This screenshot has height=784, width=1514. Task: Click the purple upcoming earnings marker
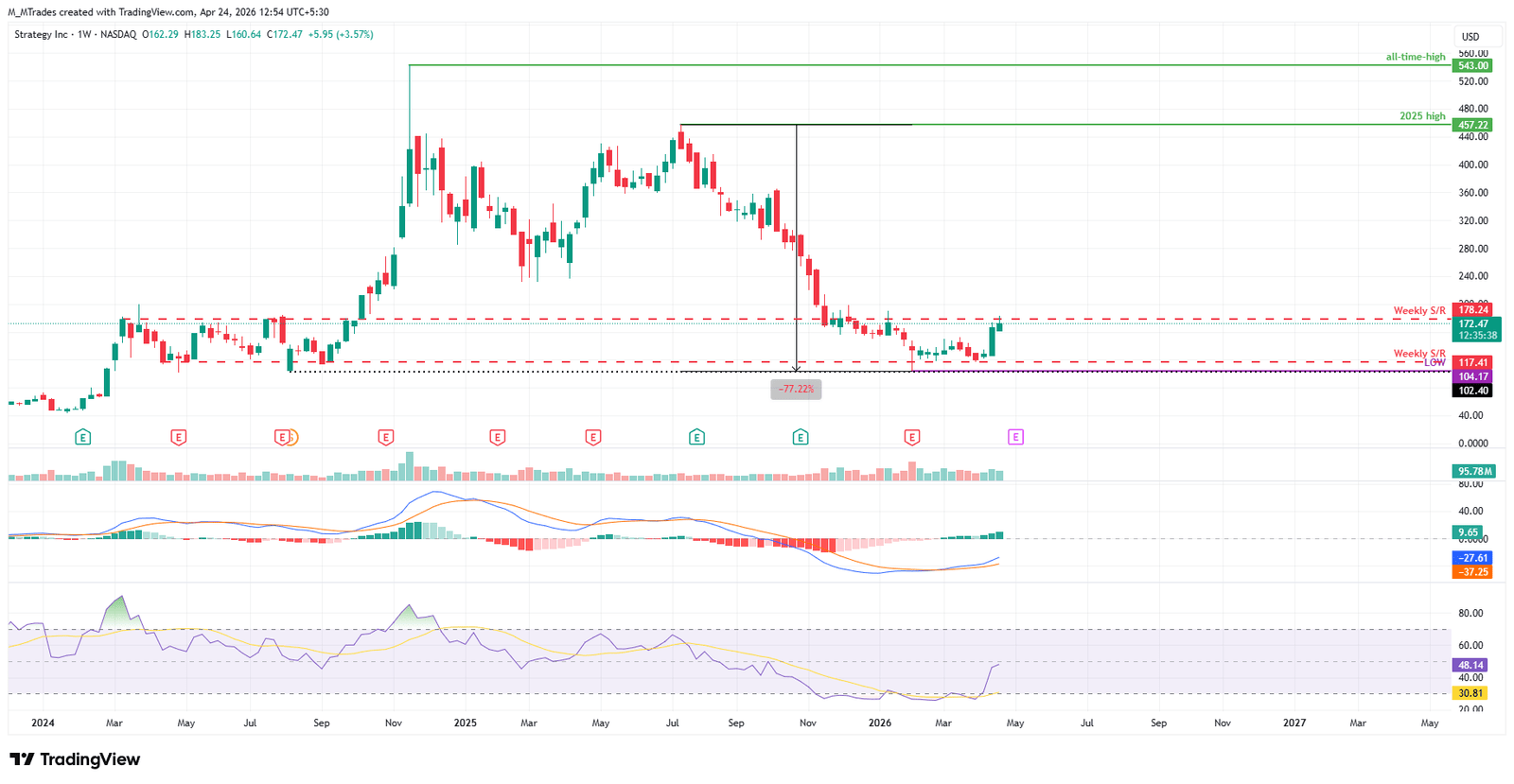[x=1015, y=437]
